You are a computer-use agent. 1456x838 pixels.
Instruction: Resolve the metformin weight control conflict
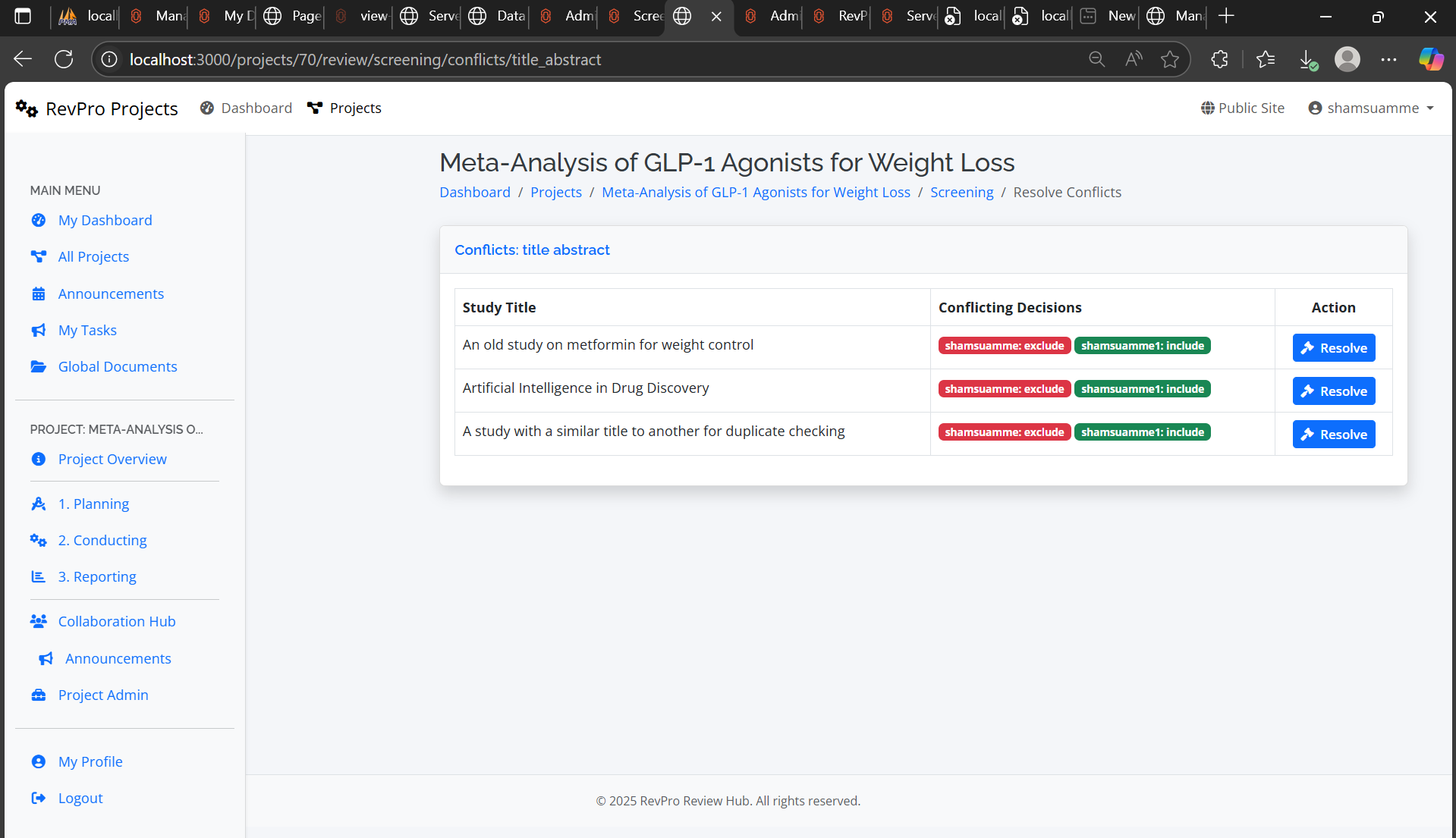1333,347
